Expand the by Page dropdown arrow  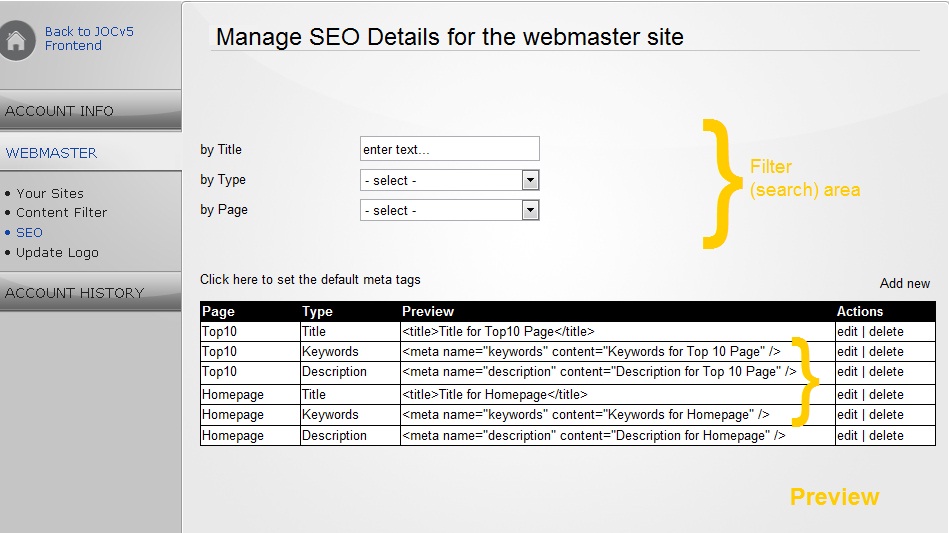pyautogui.click(x=530, y=211)
